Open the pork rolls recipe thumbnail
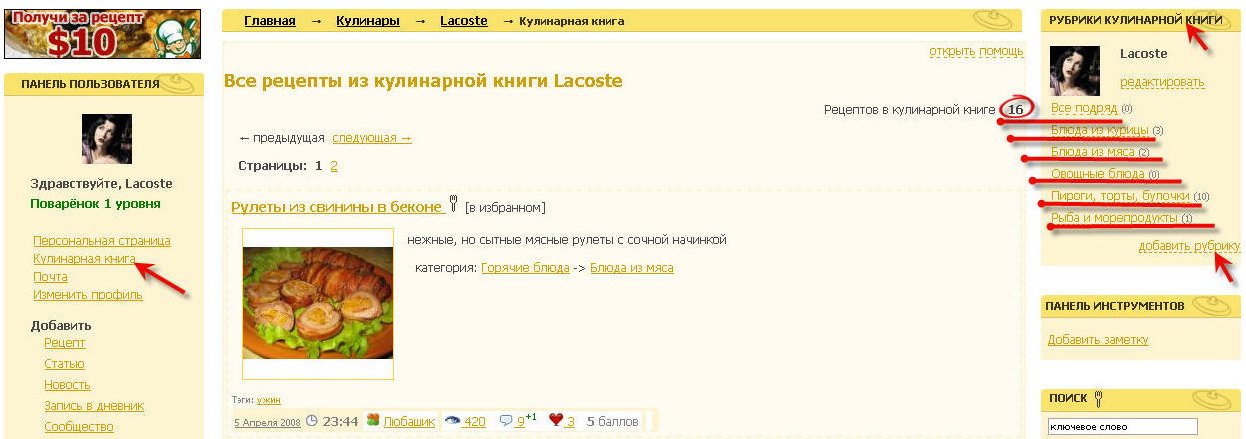The height and width of the screenshot is (439, 1246). coord(318,304)
